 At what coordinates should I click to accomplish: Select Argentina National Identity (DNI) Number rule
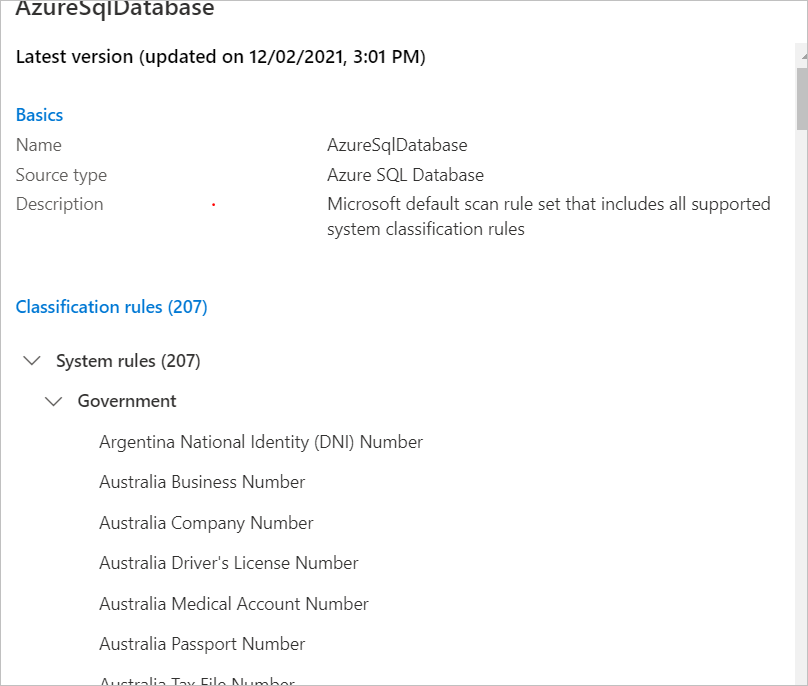[261, 441]
